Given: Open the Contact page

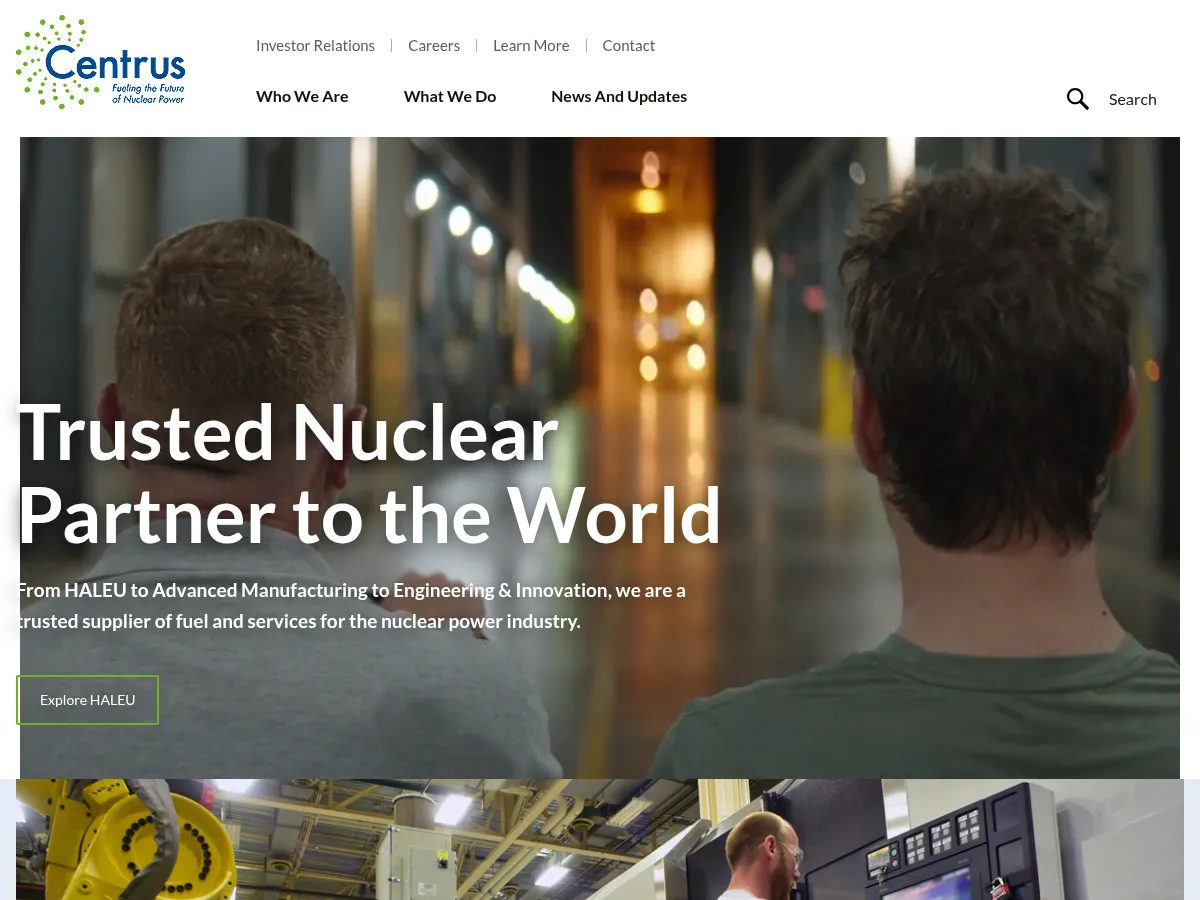Looking at the screenshot, I should [x=628, y=45].
